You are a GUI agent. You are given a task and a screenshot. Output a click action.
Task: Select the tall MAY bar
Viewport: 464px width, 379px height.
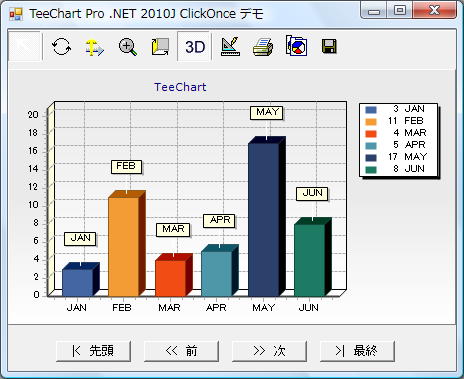(x=263, y=220)
